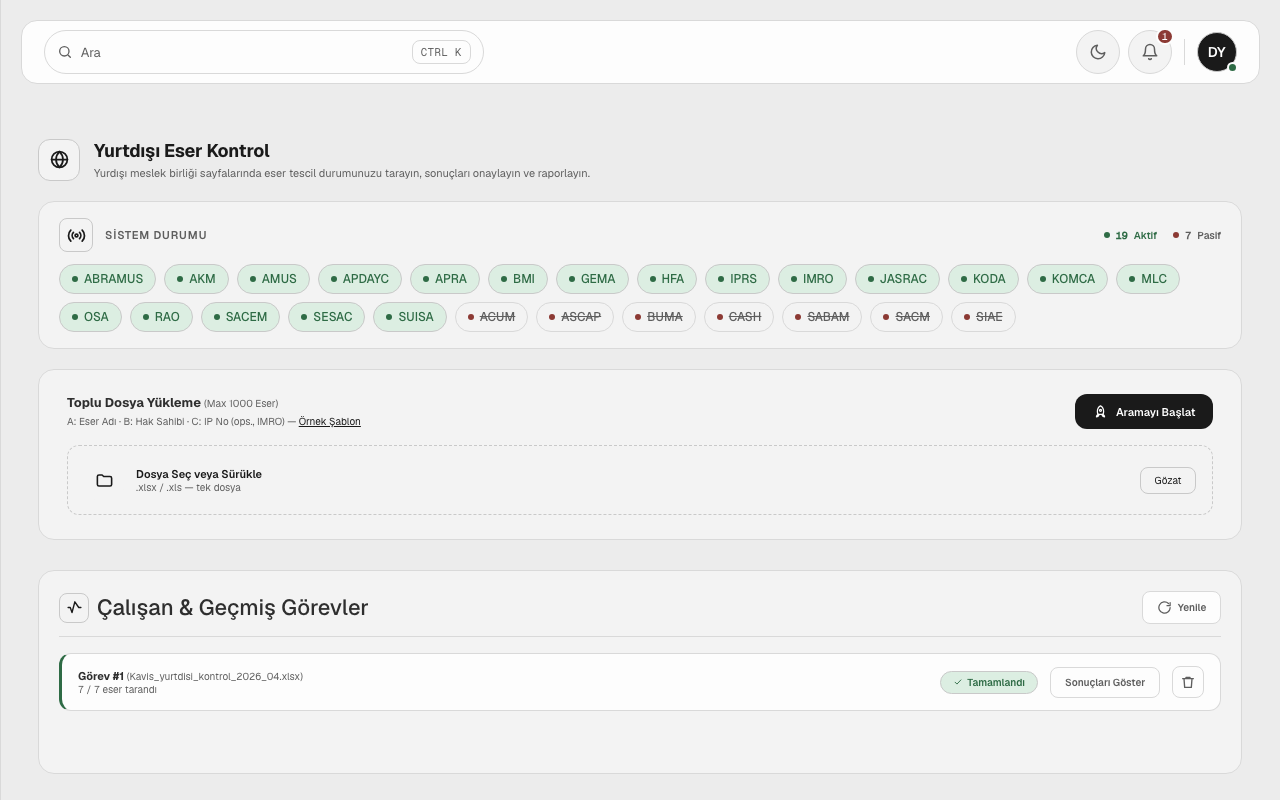Select the BMI status chip
The image size is (1280, 800).
click(x=518, y=279)
